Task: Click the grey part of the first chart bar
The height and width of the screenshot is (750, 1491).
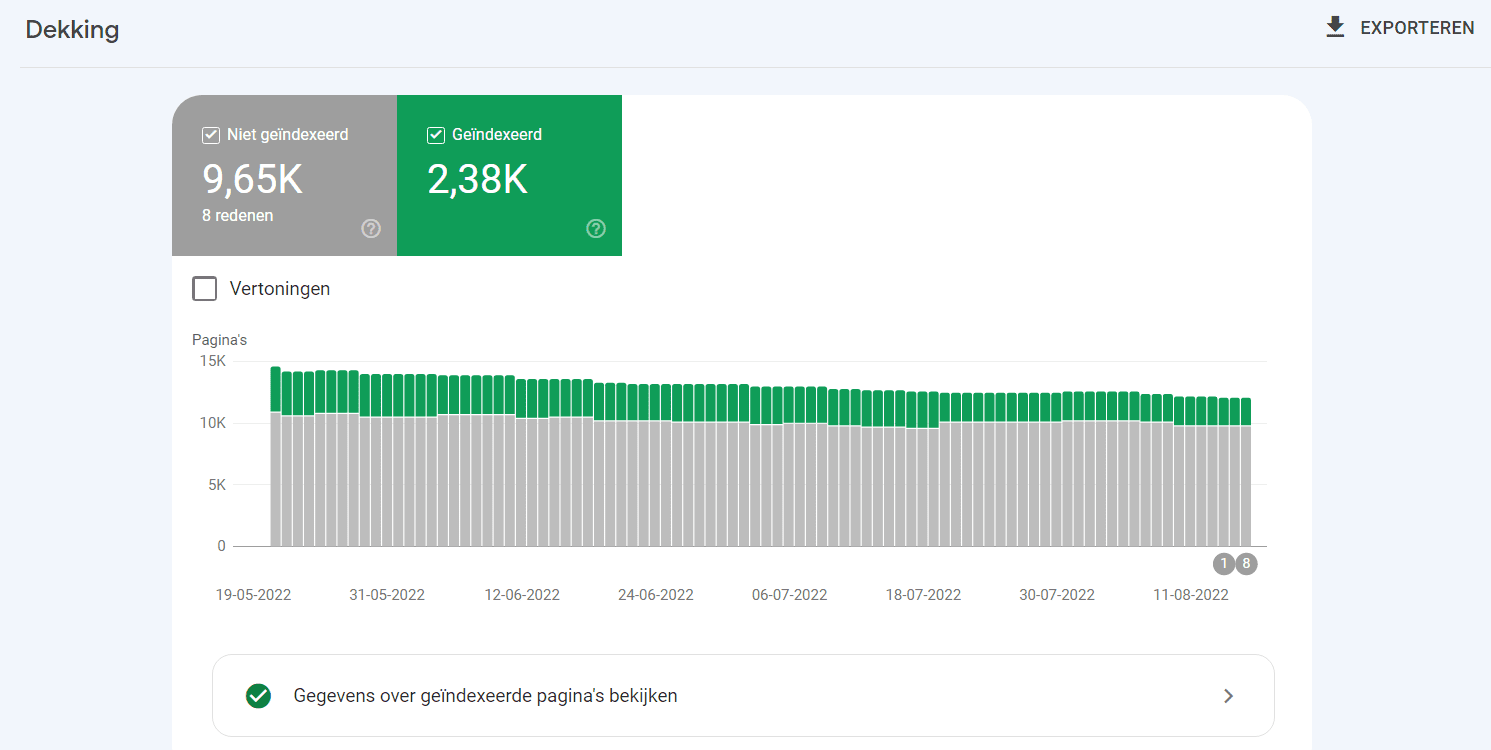Action: [276, 480]
